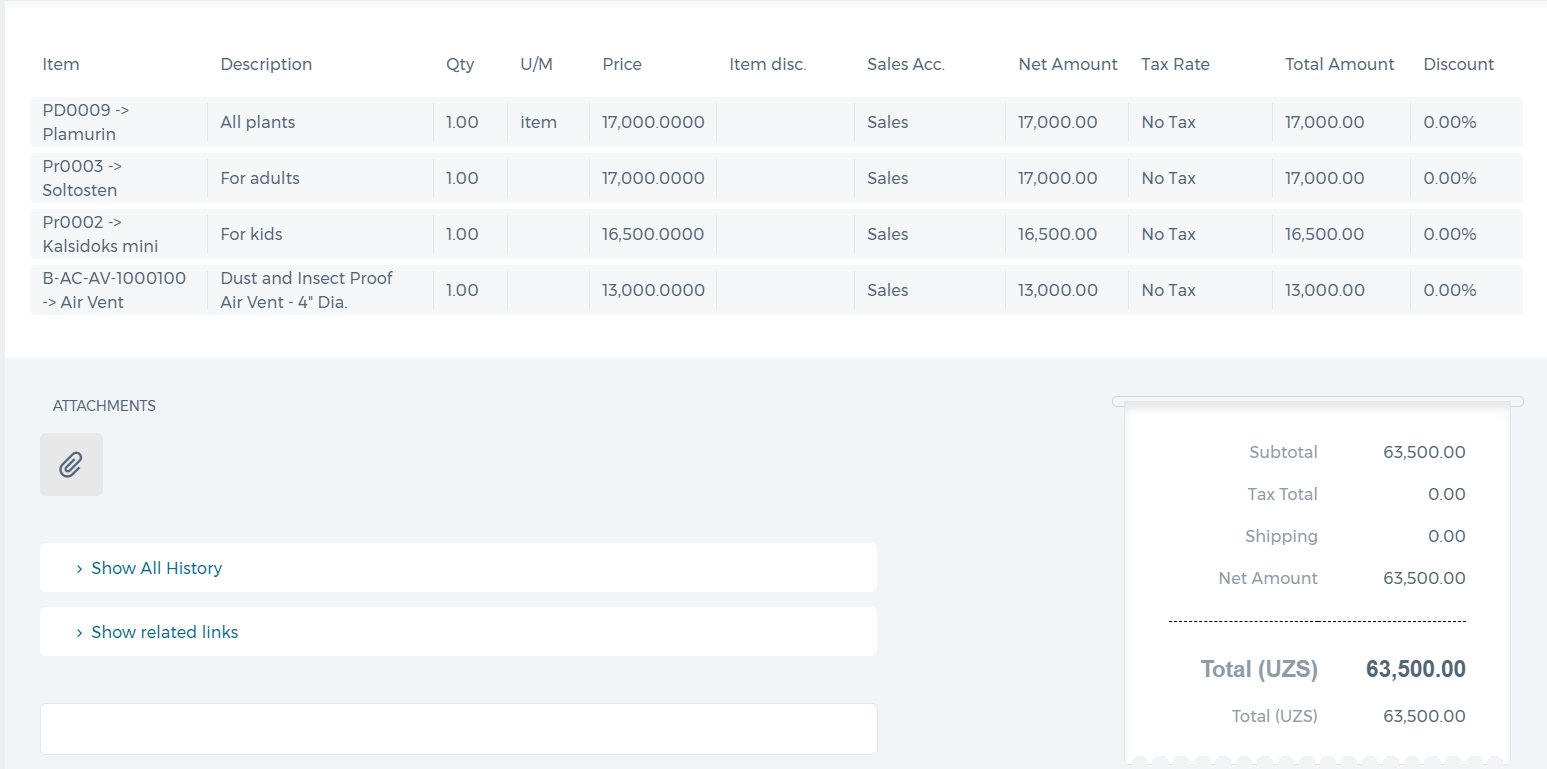Click the Total Amount column header

(x=1340, y=64)
